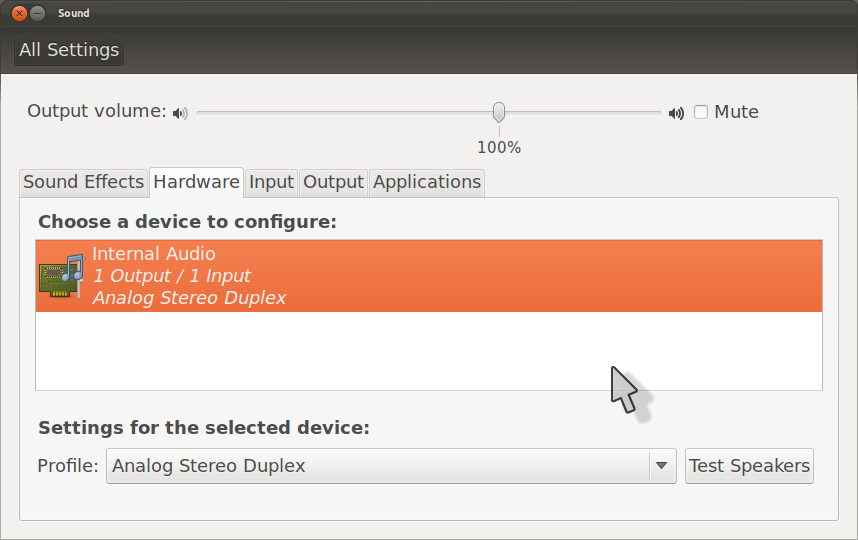Click the sound card icon for Internal Audio
The image size is (858, 540).
(x=62, y=276)
